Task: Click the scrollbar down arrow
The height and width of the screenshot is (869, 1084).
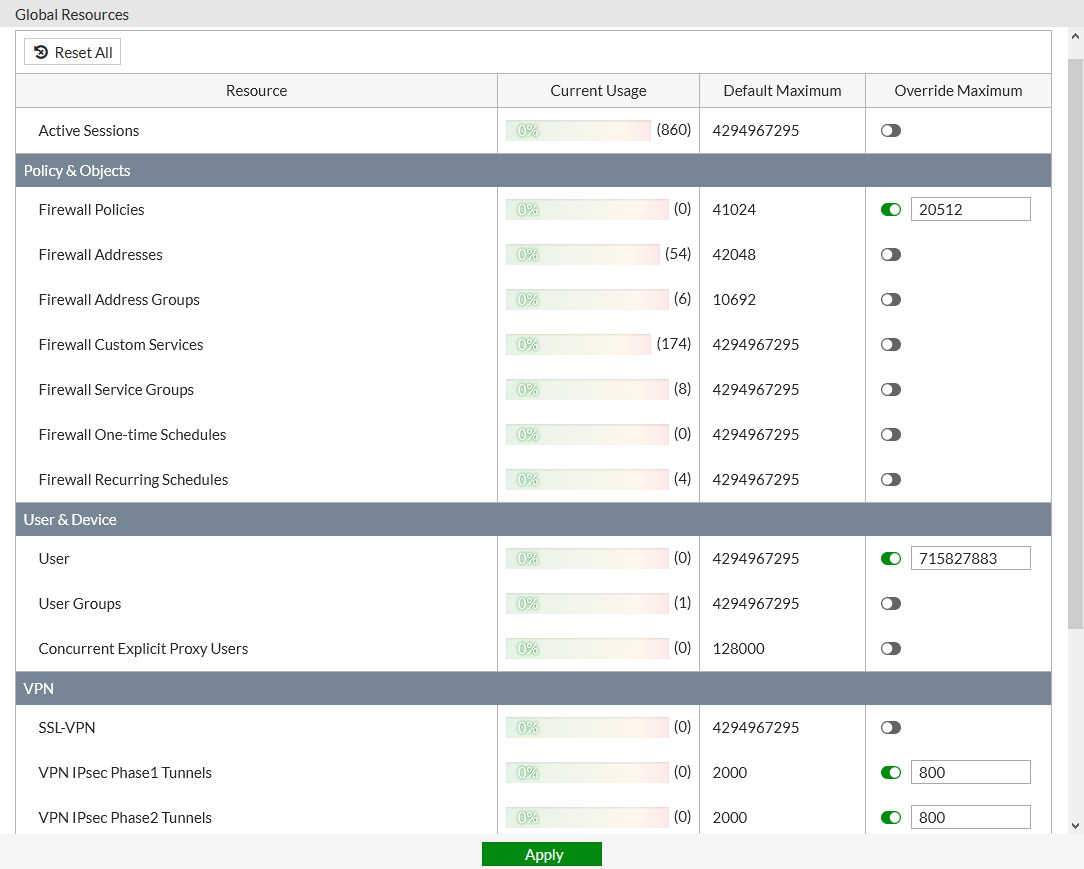Action: [1075, 826]
